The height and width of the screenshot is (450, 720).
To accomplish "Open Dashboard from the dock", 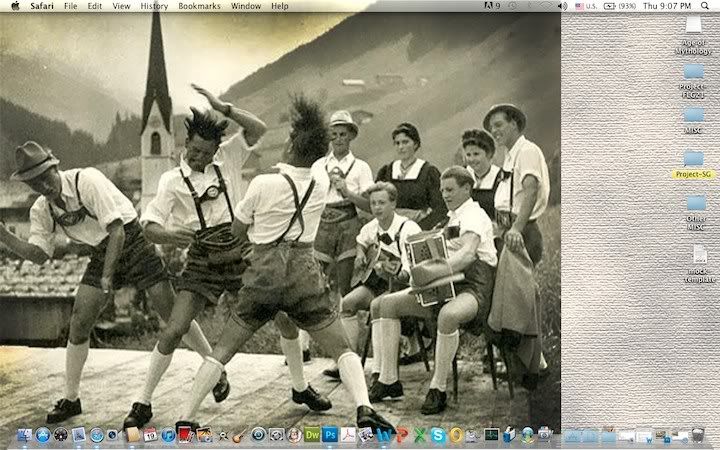I will (x=61, y=434).
